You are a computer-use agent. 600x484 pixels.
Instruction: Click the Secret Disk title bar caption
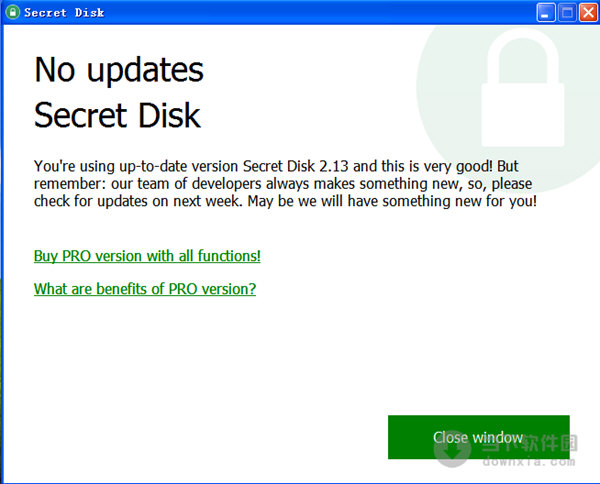click(64, 13)
